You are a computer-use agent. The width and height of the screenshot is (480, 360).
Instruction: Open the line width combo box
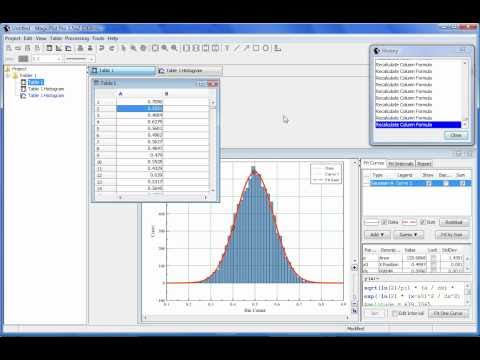coord(46,59)
